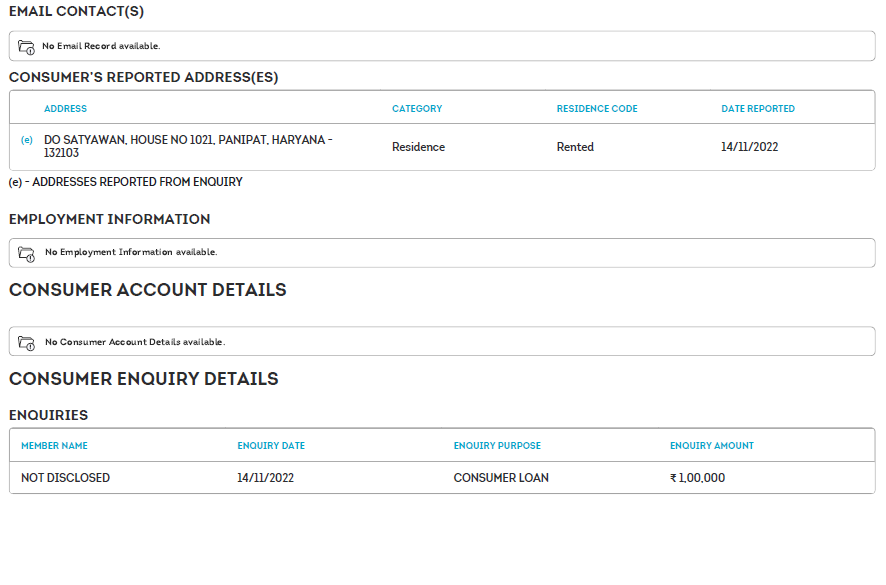Screen dimensions: 886x585
Task: Click the No Email Record available message
Action: pos(101,46)
